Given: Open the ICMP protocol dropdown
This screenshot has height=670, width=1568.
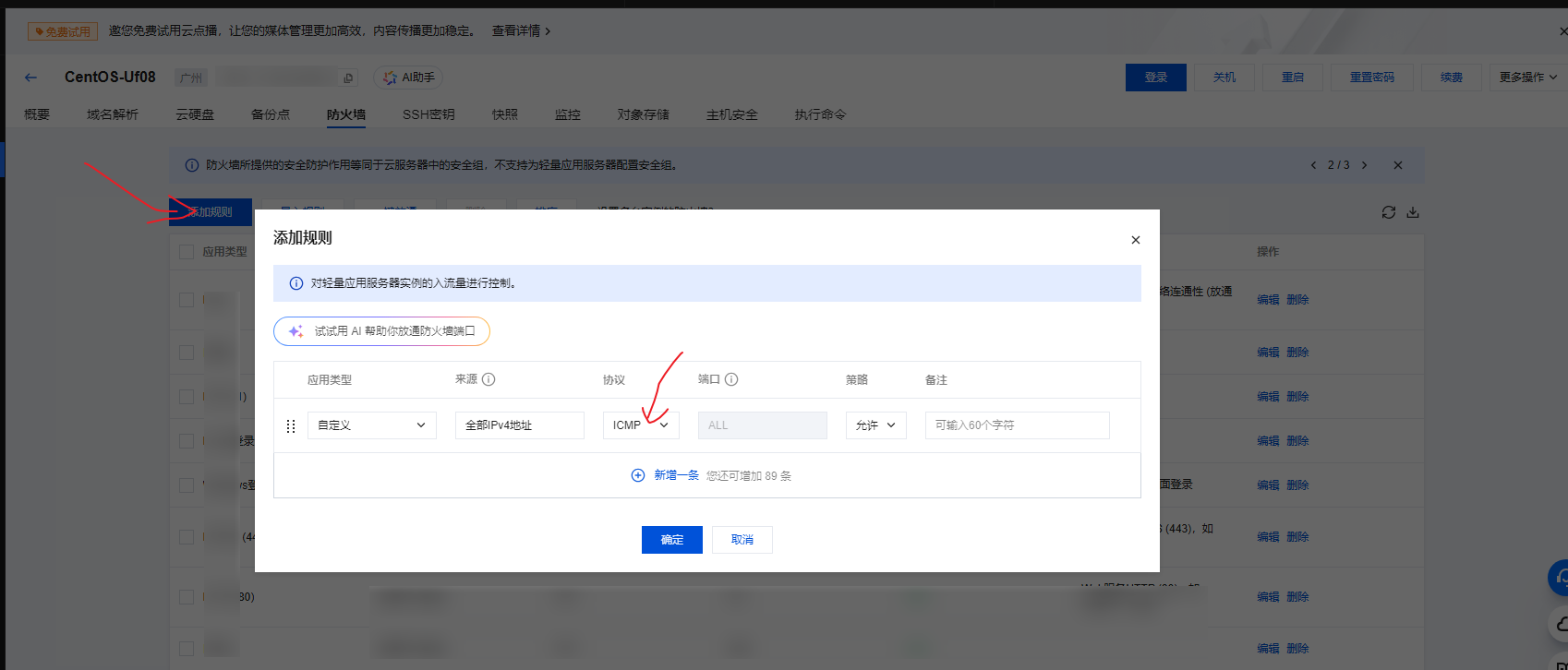Looking at the screenshot, I should pyautogui.click(x=641, y=425).
